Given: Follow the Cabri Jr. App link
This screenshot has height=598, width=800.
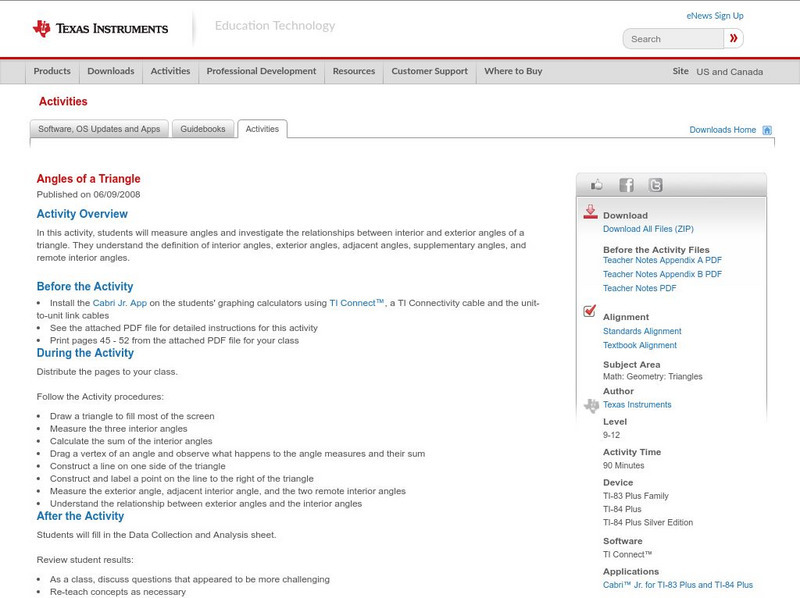Looking at the screenshot, I should pyautogui.click(x=119, y=303).
